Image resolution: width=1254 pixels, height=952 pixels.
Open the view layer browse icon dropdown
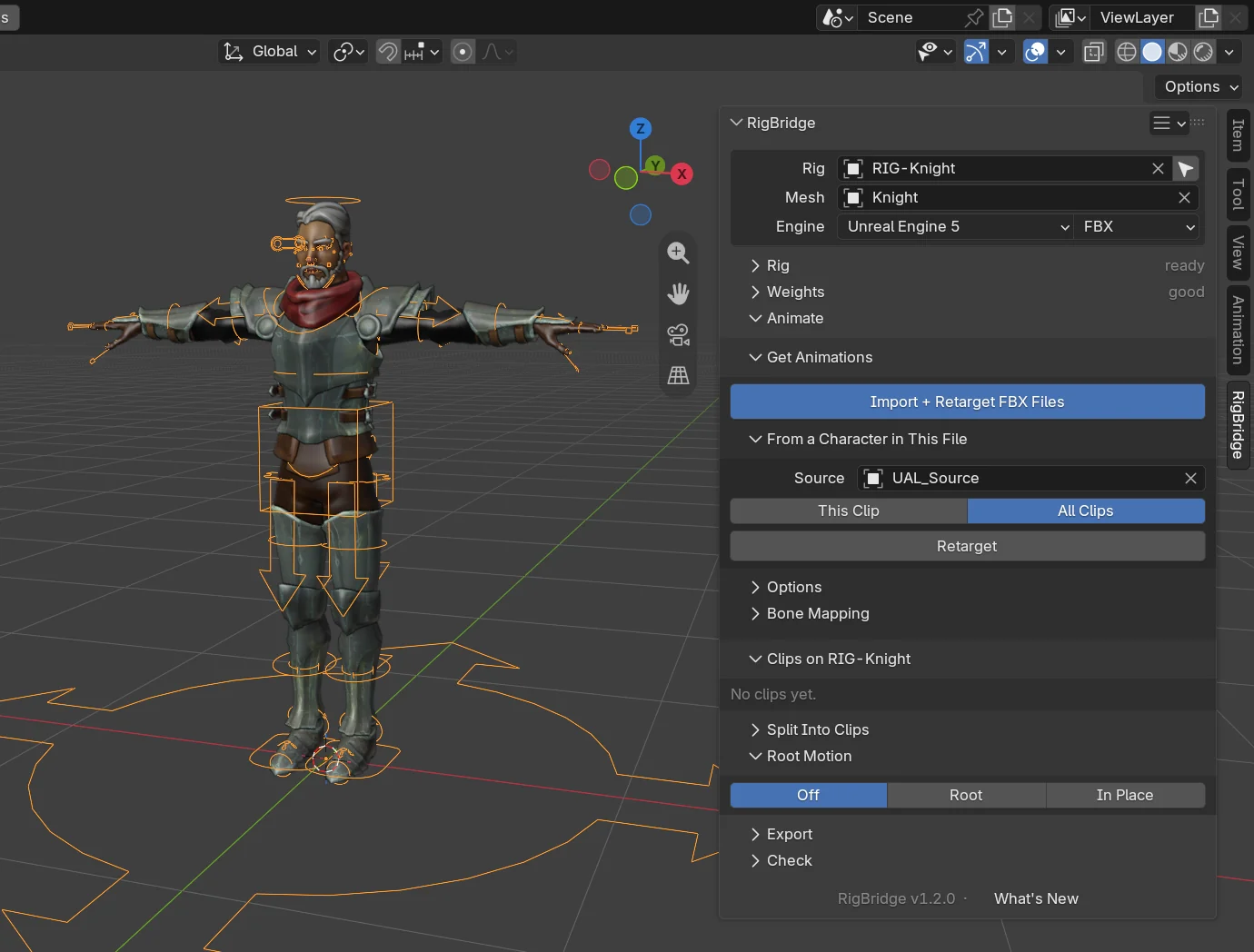pos(1070,17)
